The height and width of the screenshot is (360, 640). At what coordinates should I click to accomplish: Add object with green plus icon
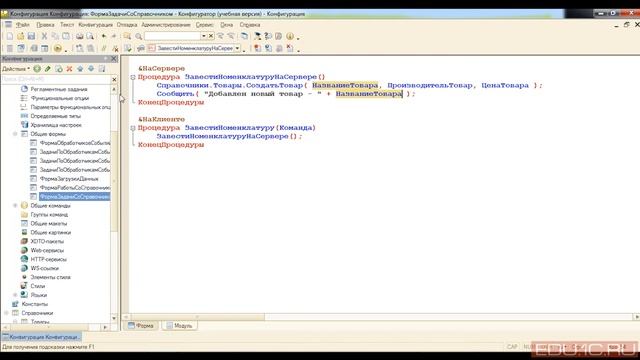point(37,69)
